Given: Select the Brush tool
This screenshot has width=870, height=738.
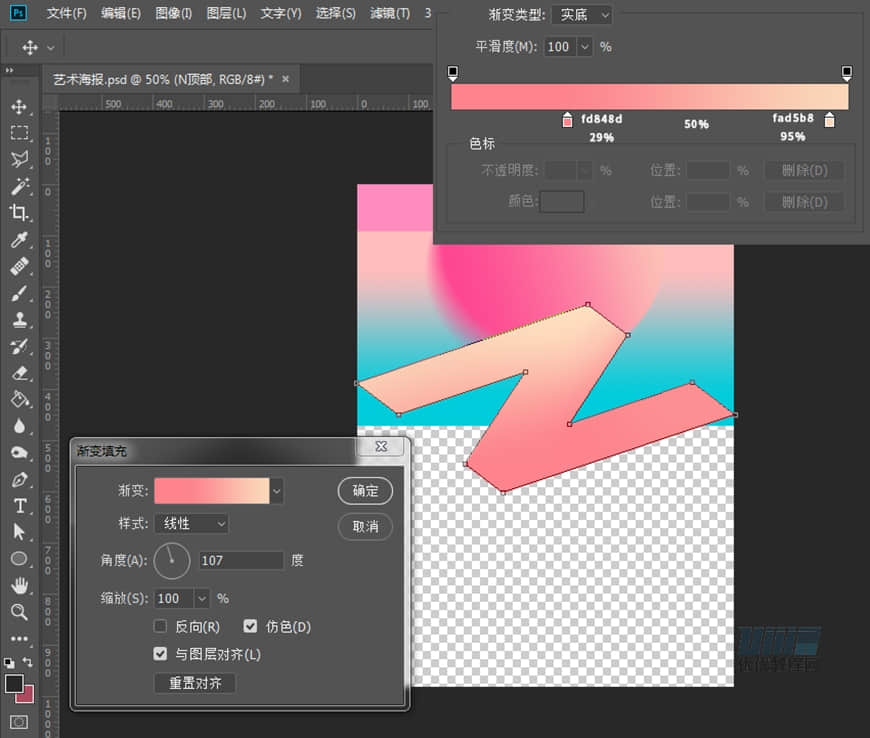Looking at the screenshot, I should pos(19,293).
